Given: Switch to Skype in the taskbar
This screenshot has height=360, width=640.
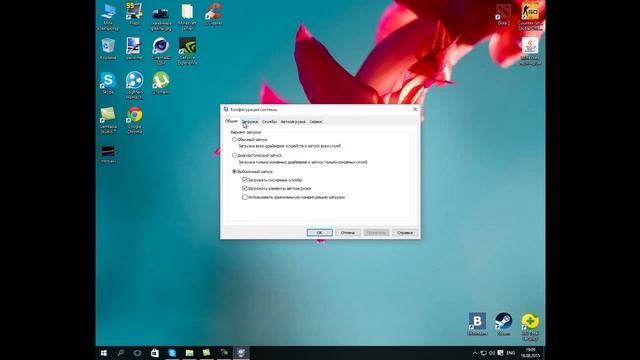Looking at the screenshot, I should 172,353.
